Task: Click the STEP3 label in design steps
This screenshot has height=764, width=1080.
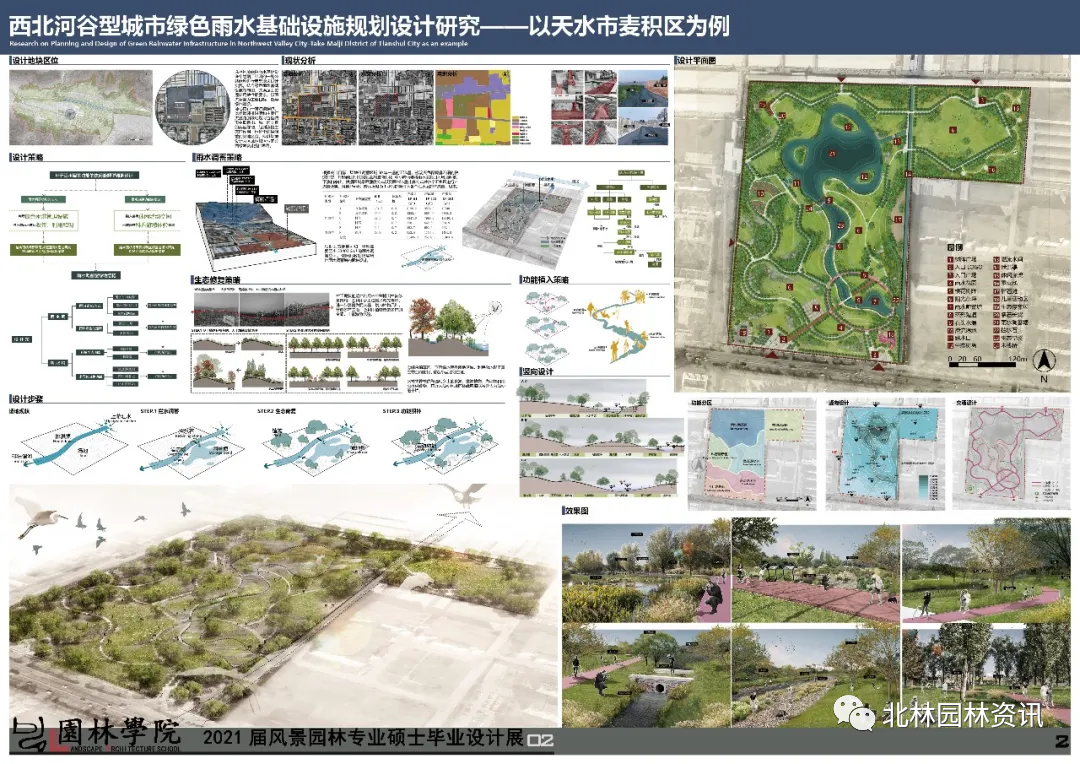Action: 402,411
